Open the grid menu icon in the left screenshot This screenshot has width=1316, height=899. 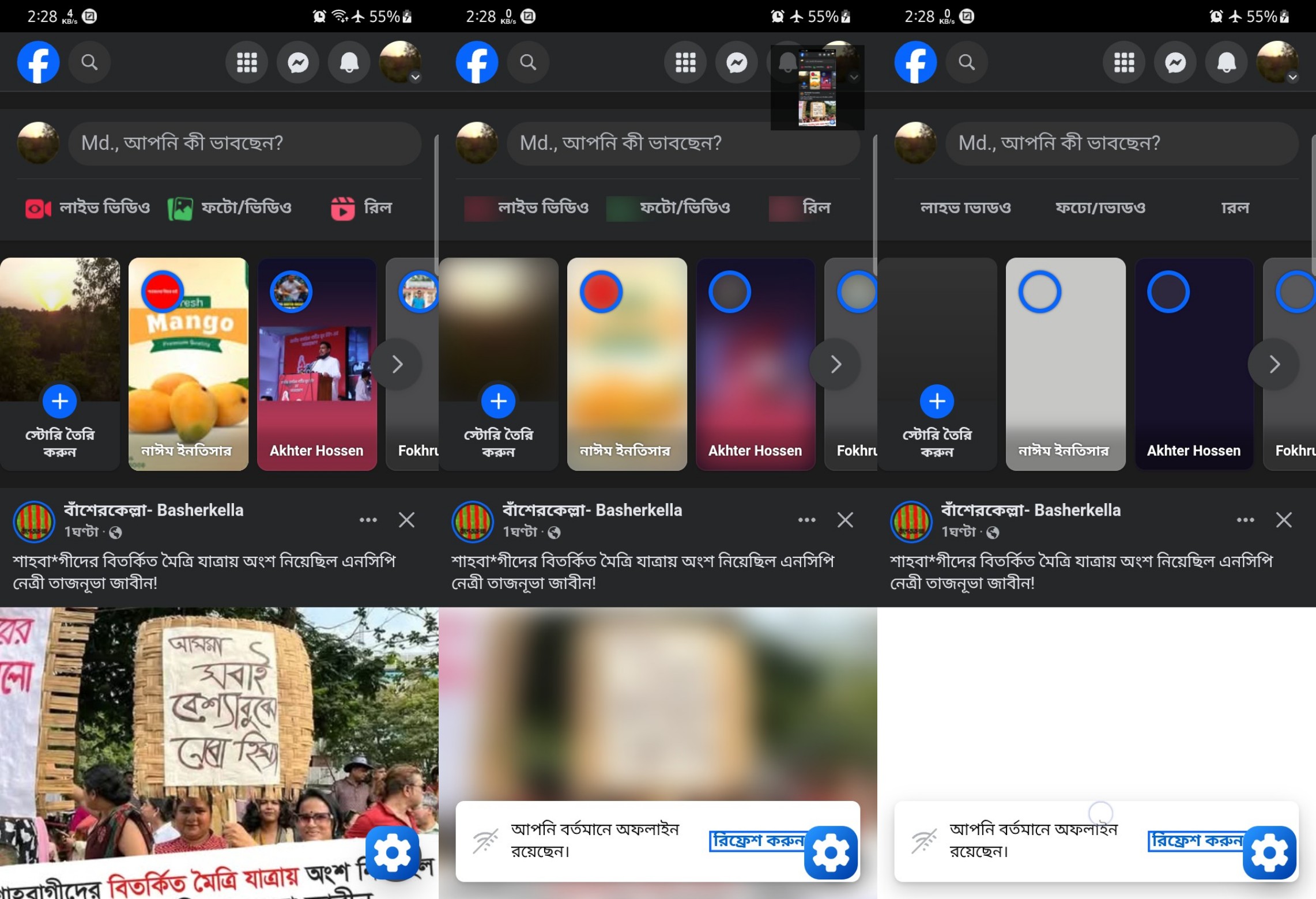(247, 62)
